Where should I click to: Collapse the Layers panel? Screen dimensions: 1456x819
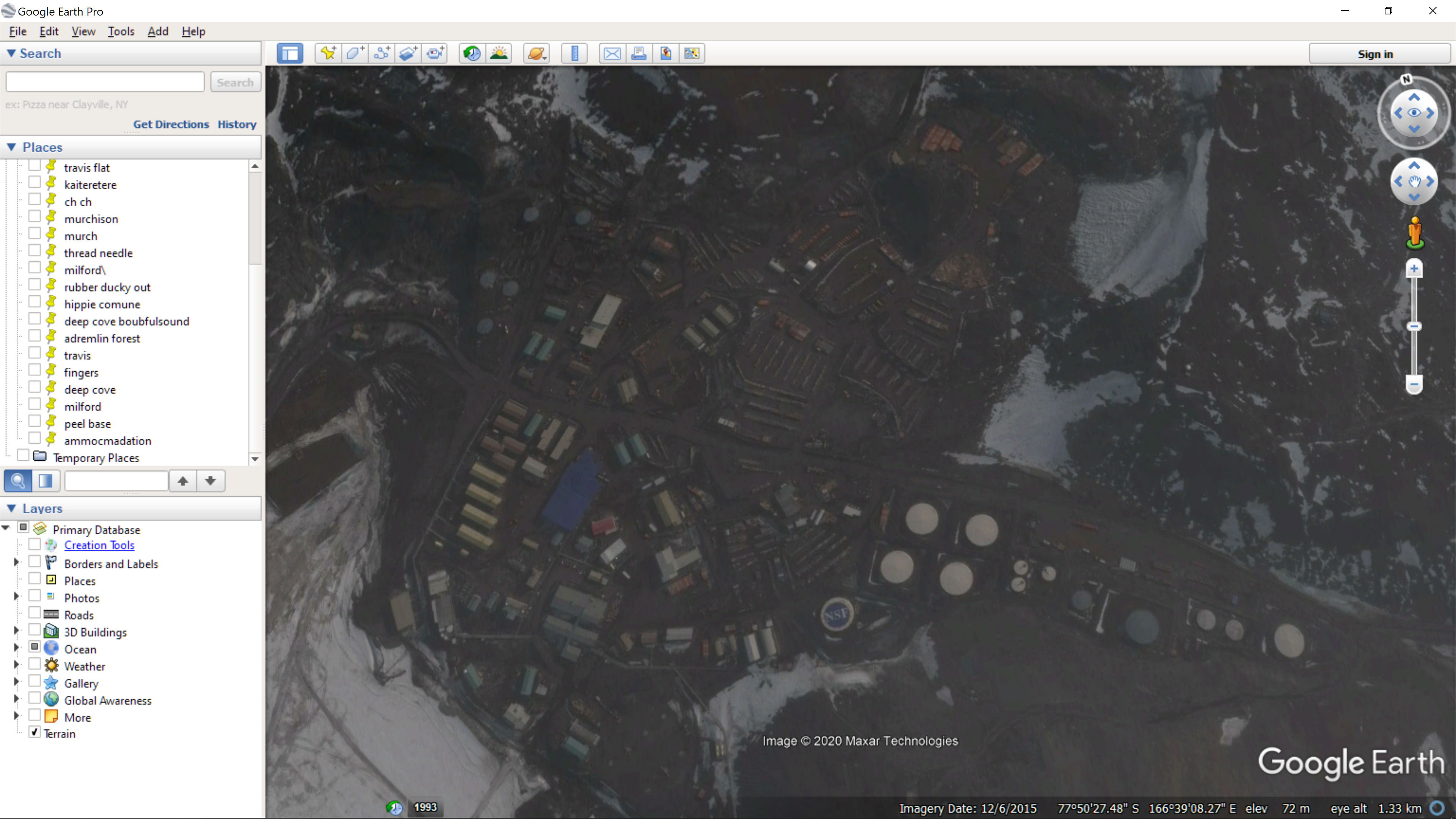point(11,509)
